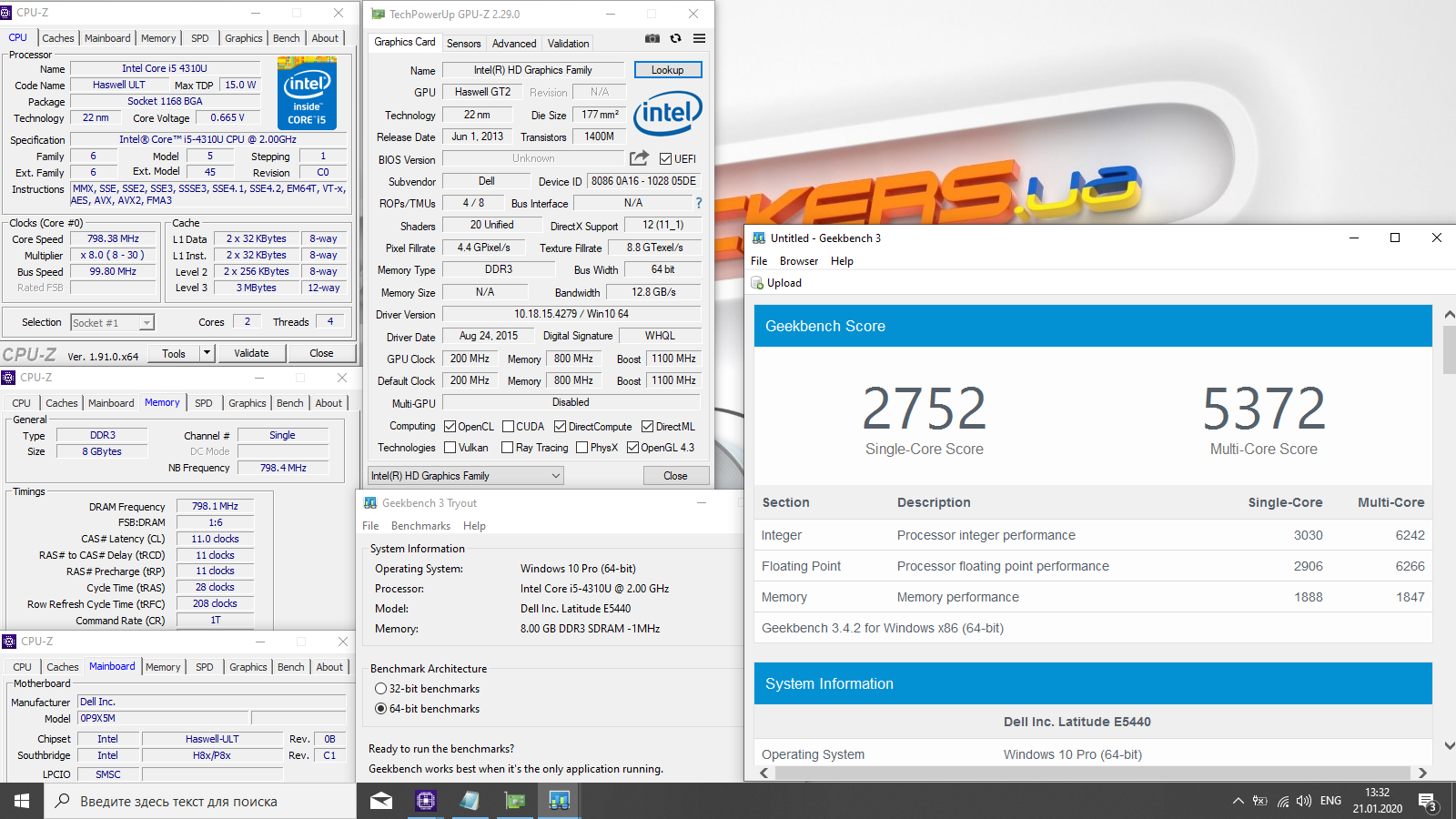Viewport: 1456px width, 819px height.
Task: Switch to CPU-Z via its taskbar icon
Action: coord(426,801)
